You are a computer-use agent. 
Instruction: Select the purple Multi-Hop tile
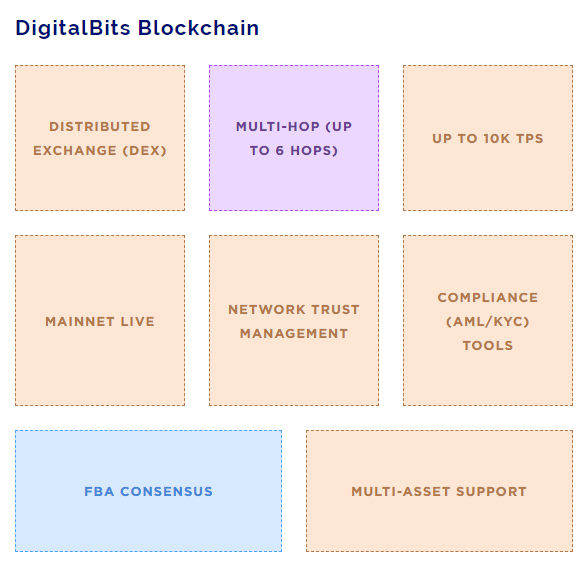coord(294,138)
